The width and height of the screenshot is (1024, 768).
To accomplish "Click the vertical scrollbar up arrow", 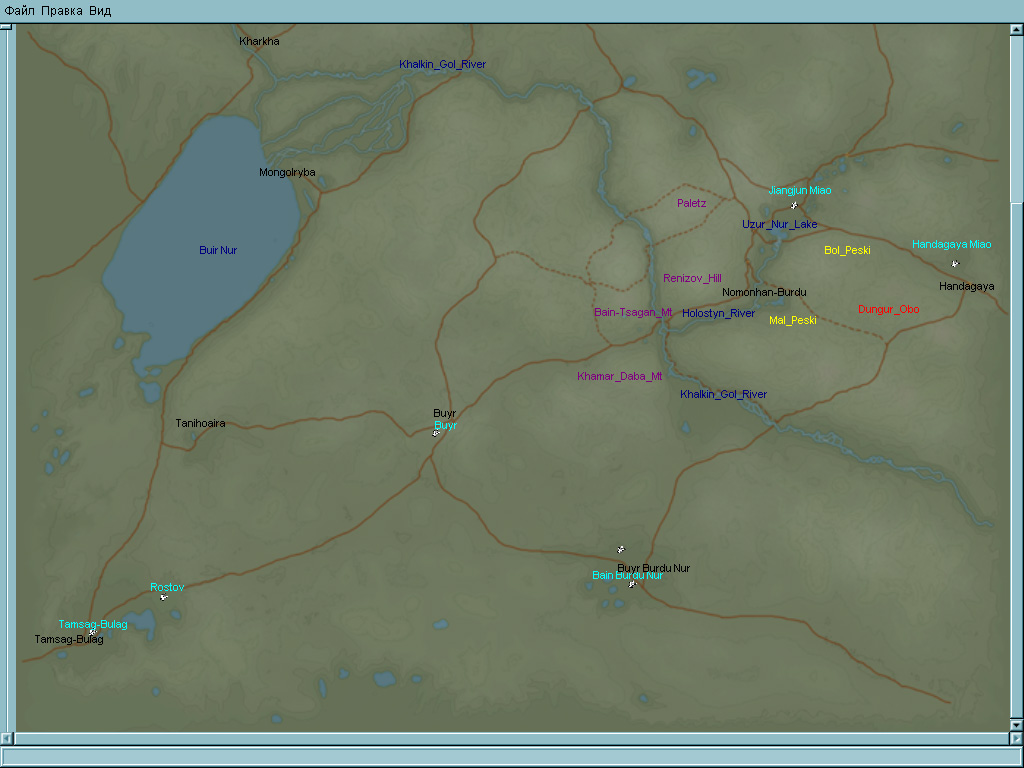I will pos(1017,29).
